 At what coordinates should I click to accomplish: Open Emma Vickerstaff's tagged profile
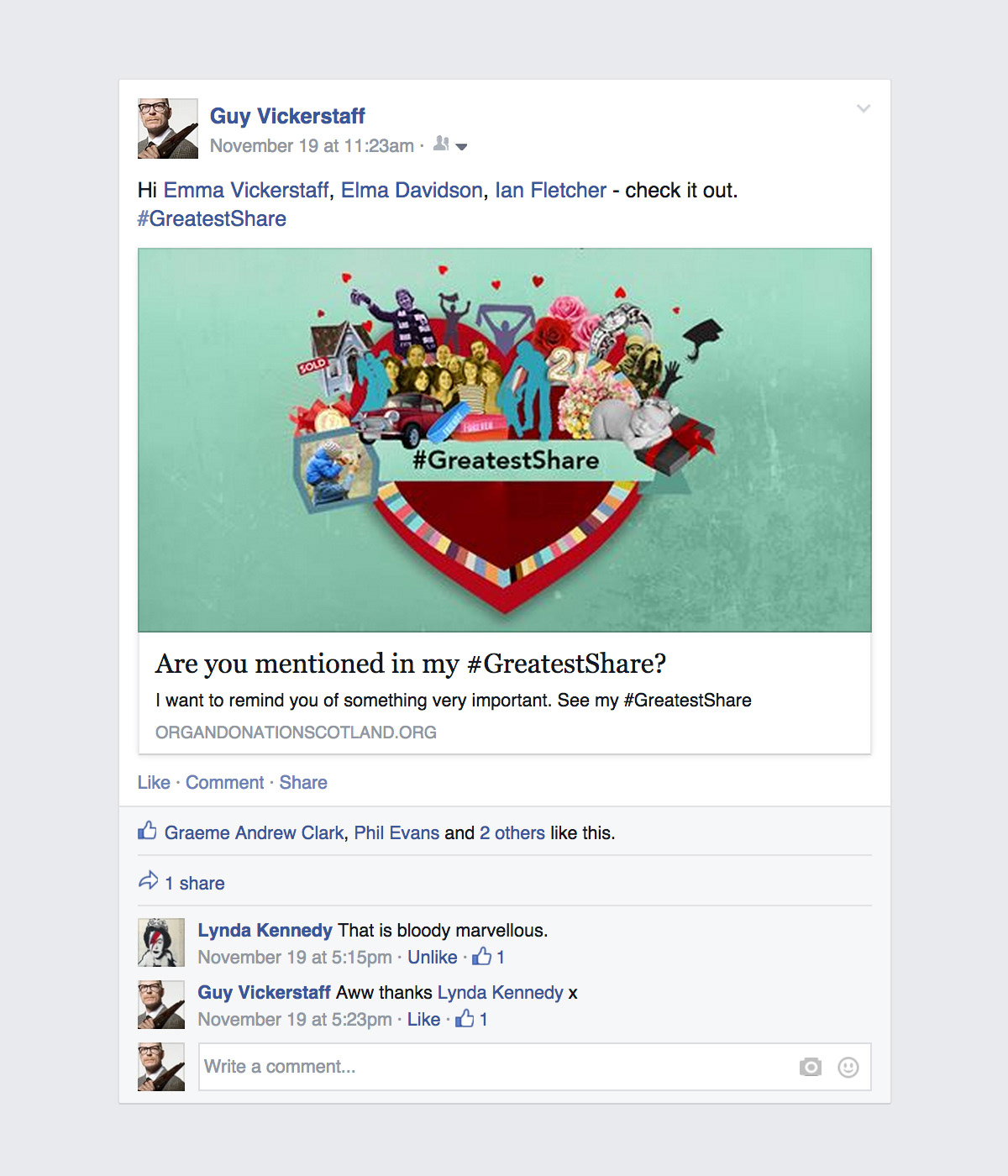pos(246,191)
